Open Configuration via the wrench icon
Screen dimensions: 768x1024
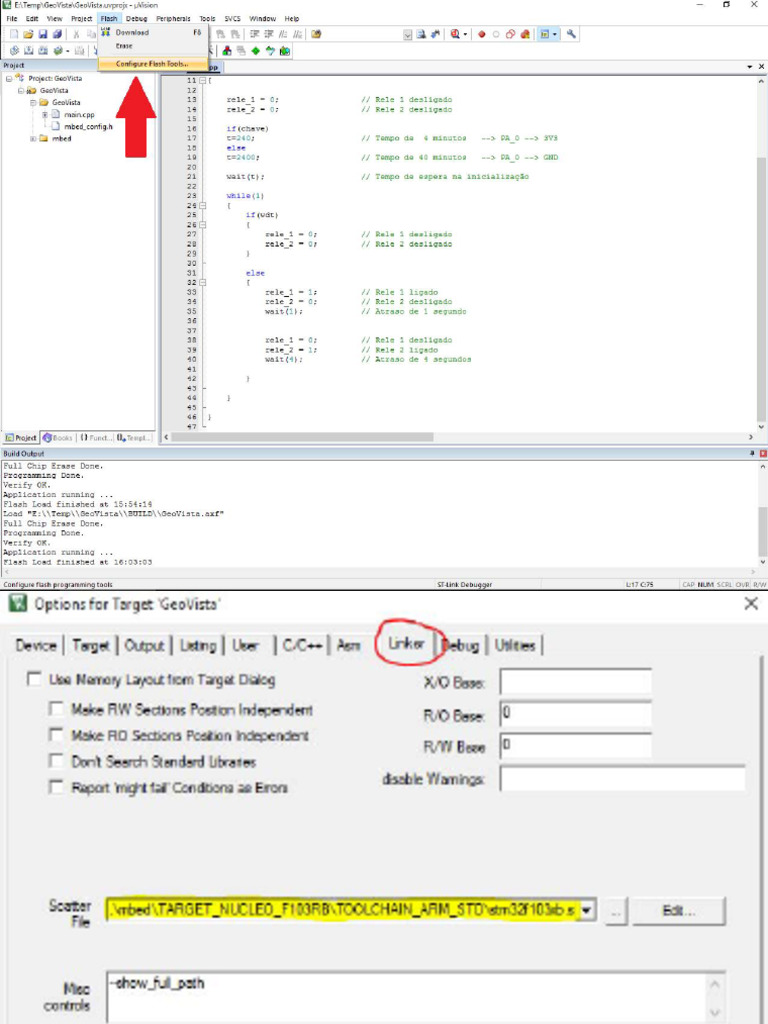(x=571, y=34)
